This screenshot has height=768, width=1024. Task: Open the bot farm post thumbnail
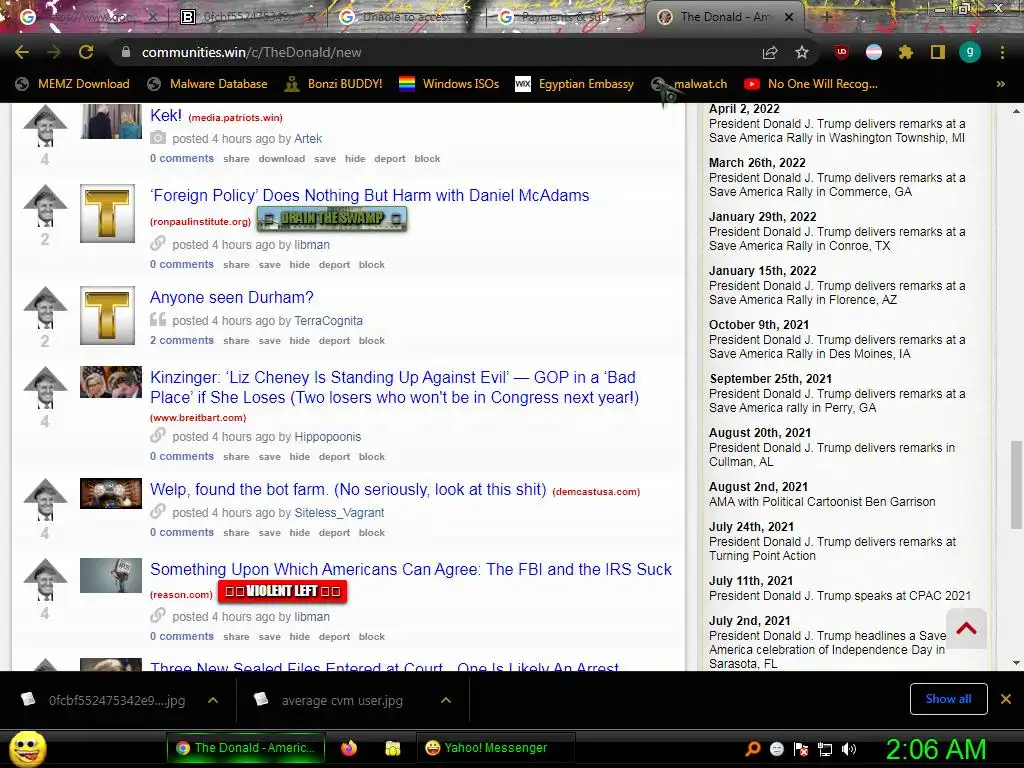[x=111, y=494]
